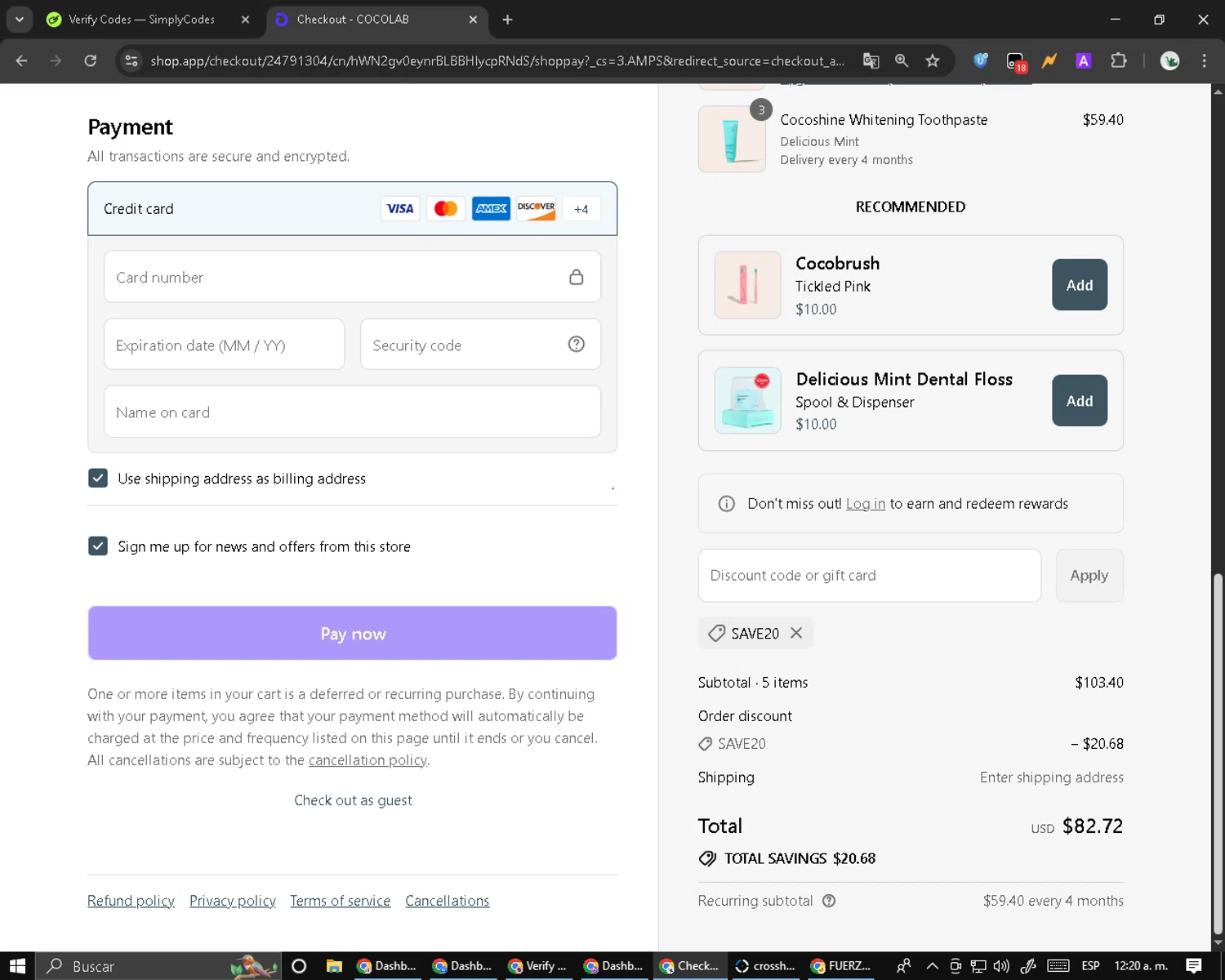Open the cancellation policy link
The image size is (1225, 980).
367,760
